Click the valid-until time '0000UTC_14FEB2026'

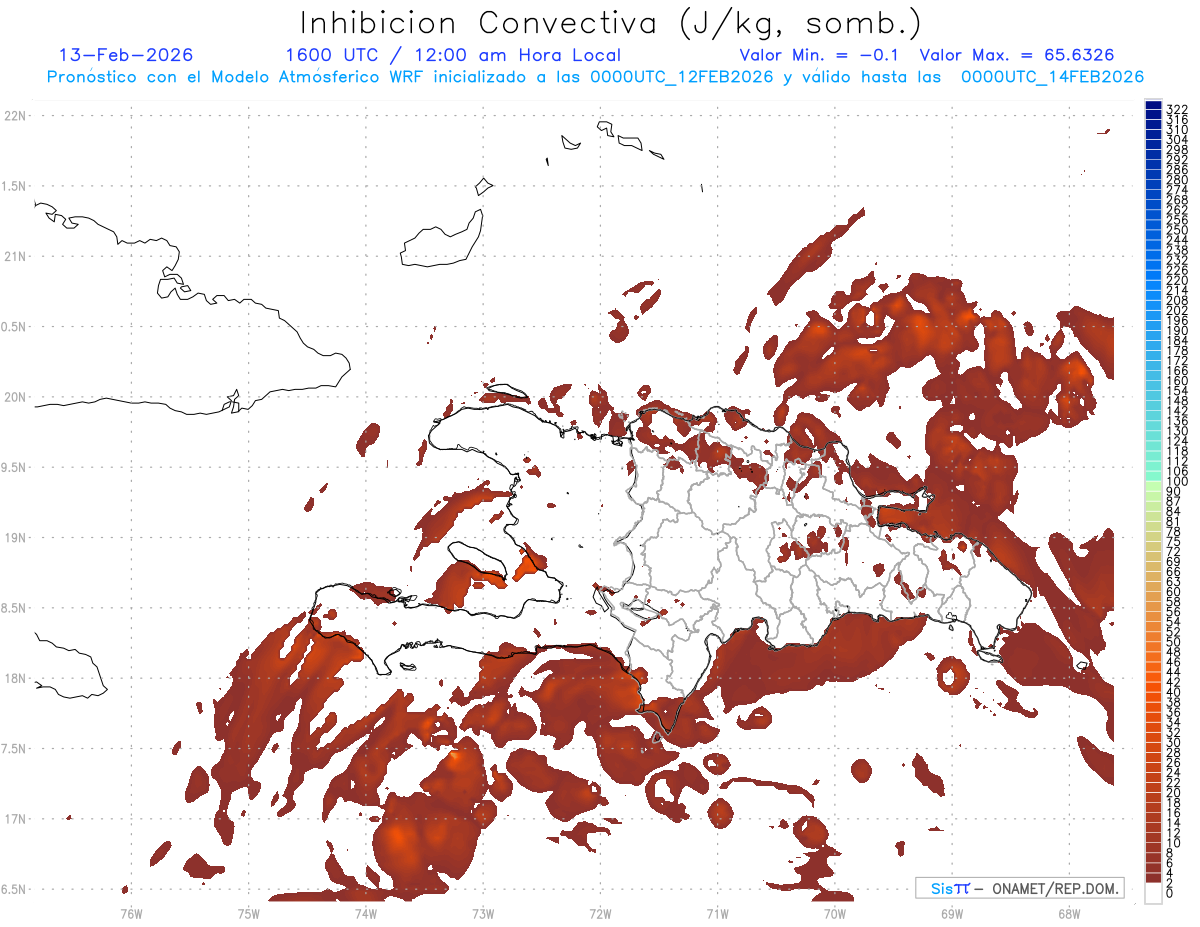point(1052,77)
